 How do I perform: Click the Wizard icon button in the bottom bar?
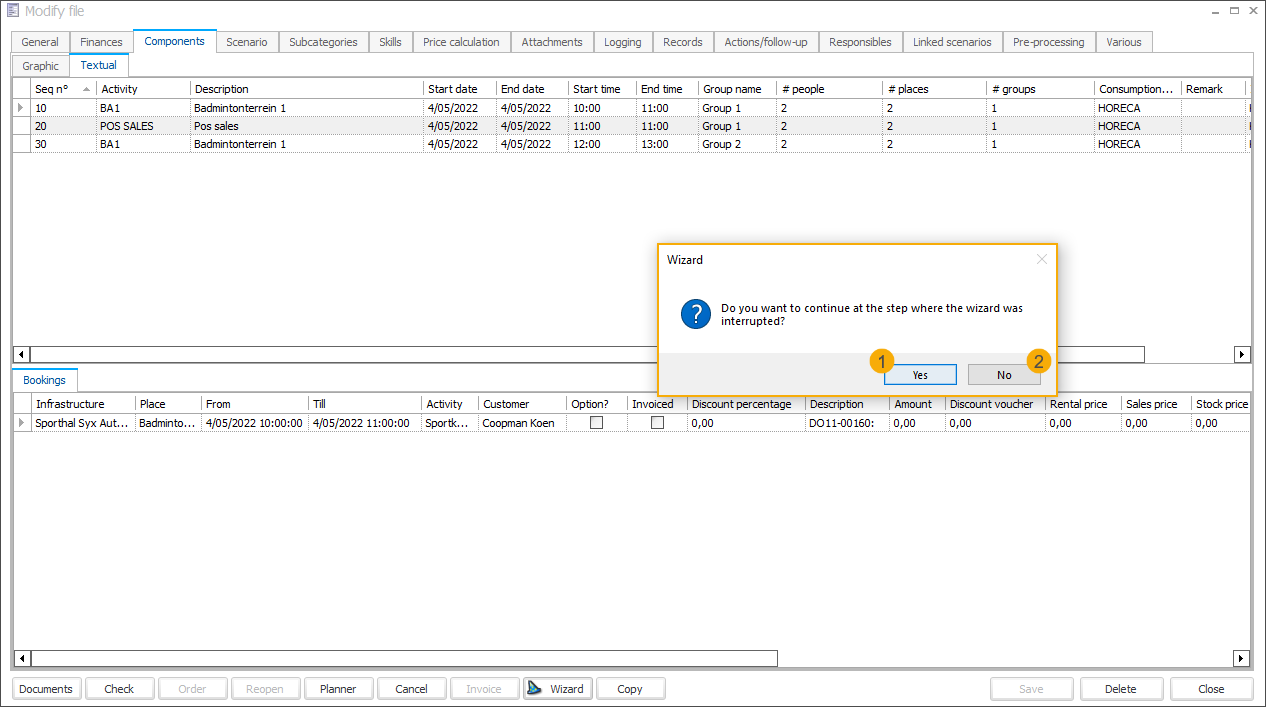point(557,689)
